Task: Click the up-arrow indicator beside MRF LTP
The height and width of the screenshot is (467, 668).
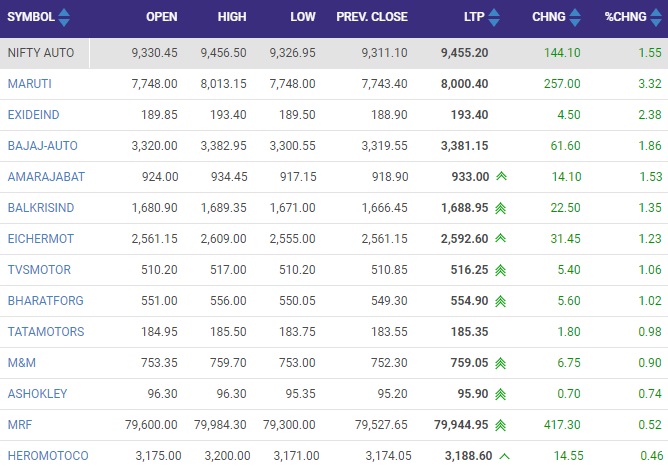Action: 501,425
